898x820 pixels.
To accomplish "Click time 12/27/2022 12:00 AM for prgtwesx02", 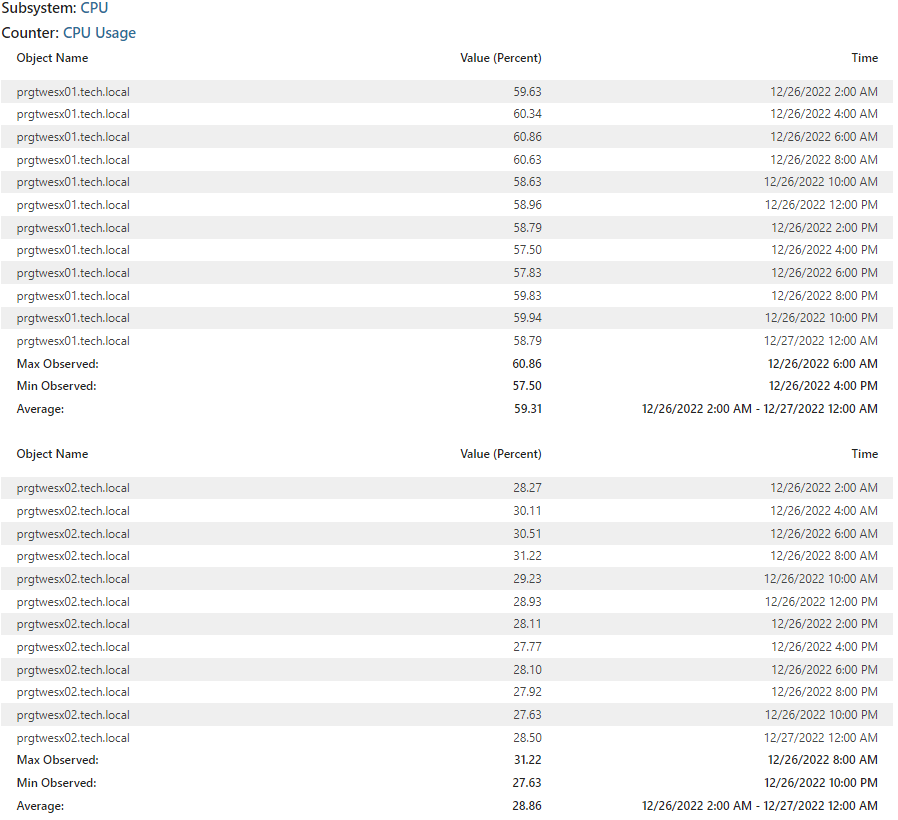I will pos(821,738).
